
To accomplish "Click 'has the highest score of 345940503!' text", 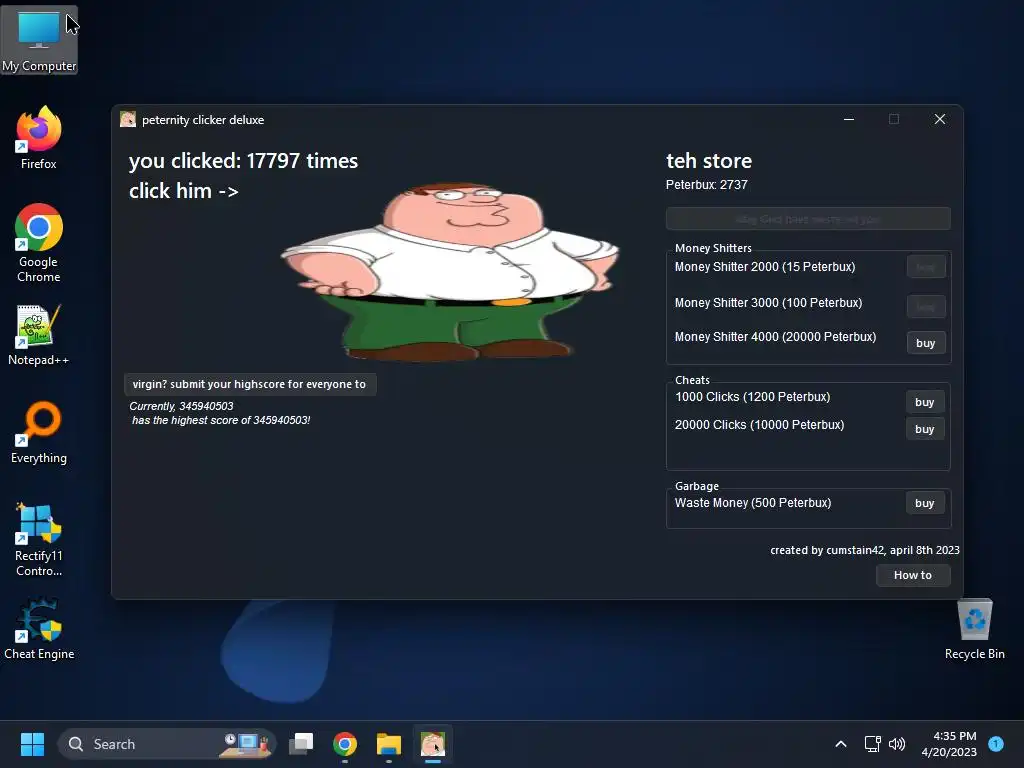I will [x=221, y=420].
